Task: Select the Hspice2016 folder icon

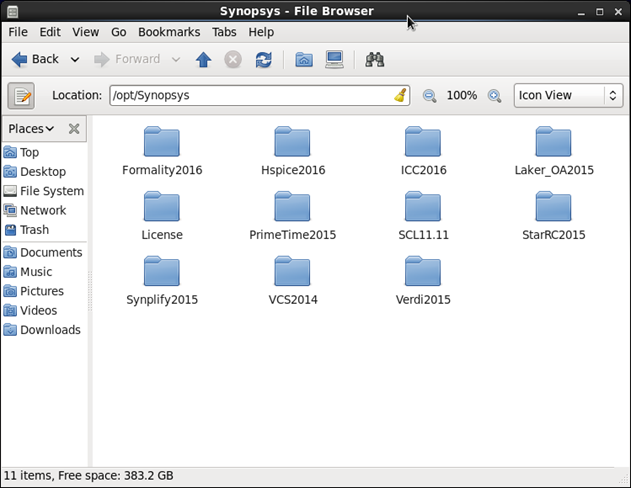Action: tap(292, 142)
